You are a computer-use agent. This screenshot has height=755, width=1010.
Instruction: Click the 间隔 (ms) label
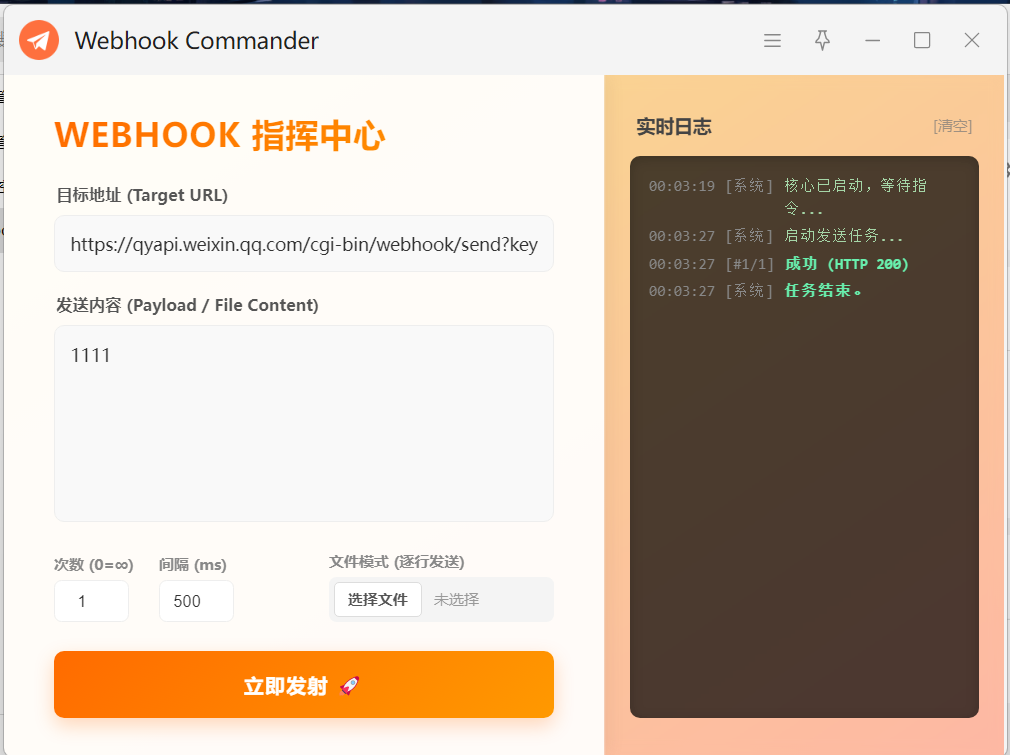(x=193, y=565)
